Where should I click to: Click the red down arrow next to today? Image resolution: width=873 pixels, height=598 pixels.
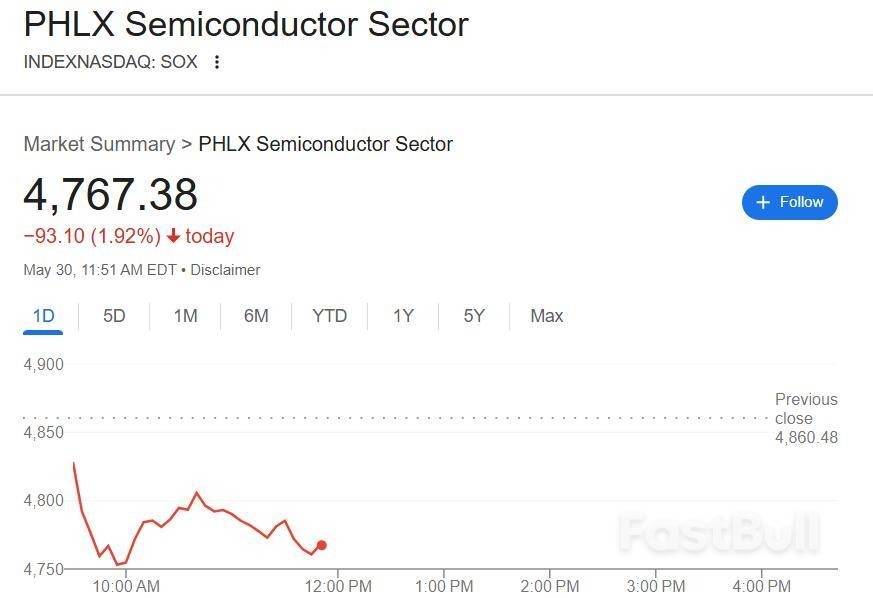tap(173, 237)
